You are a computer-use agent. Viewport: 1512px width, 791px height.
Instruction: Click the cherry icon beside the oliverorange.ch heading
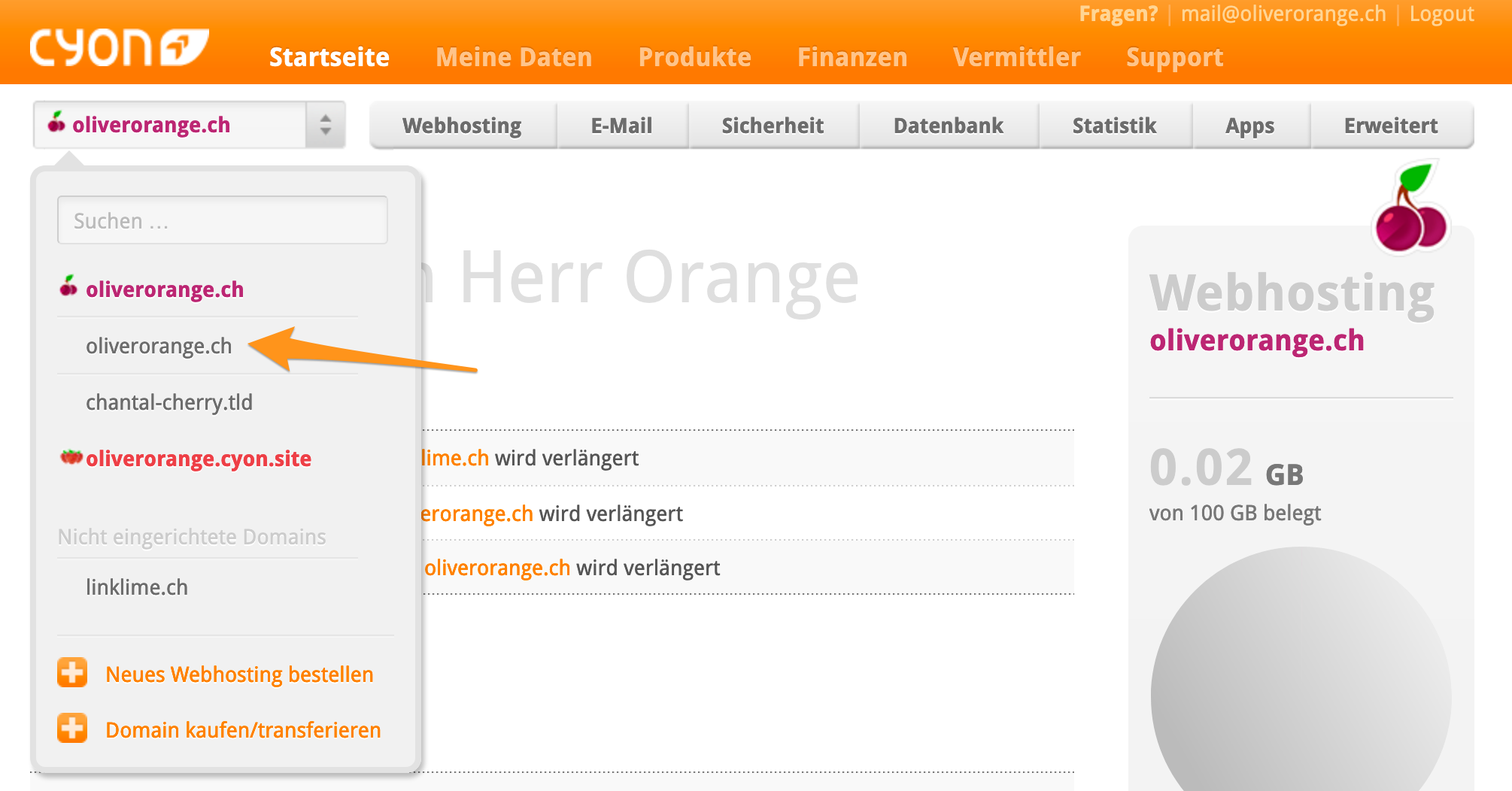(x=68, y=286)
